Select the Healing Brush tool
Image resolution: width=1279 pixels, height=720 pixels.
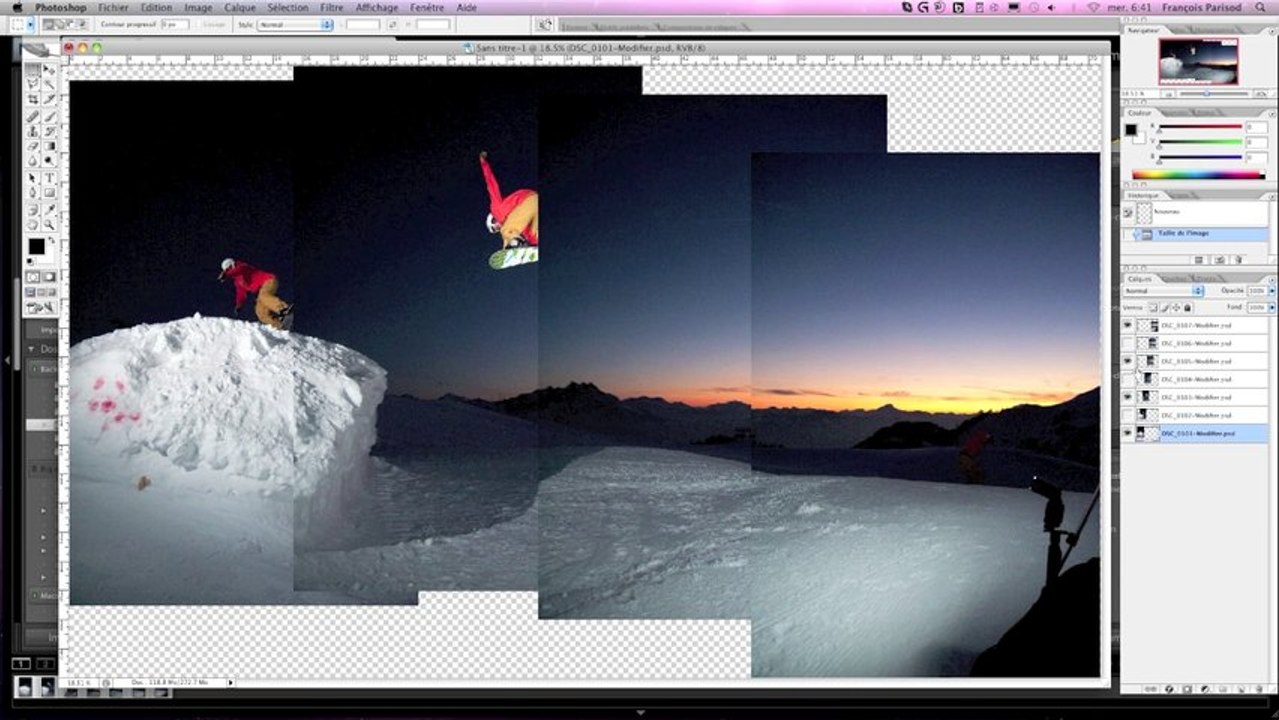pyautogui.click(x=33, y=116)
